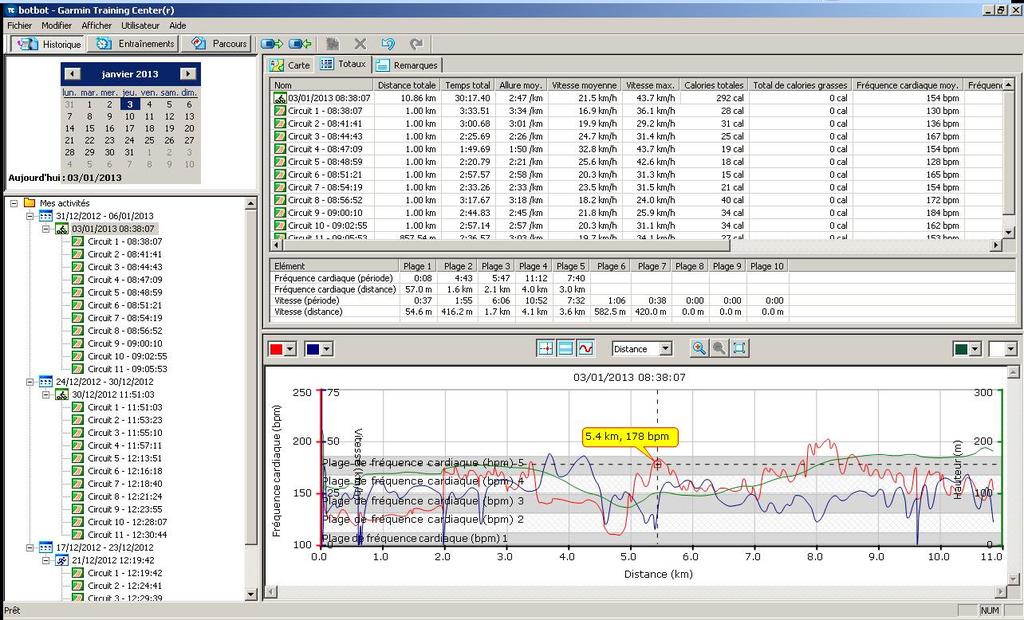Viewport: 1024px width, 620px height.
Task: Click the fit-to-window zoom icon
Action: click(x=739, y=348)
